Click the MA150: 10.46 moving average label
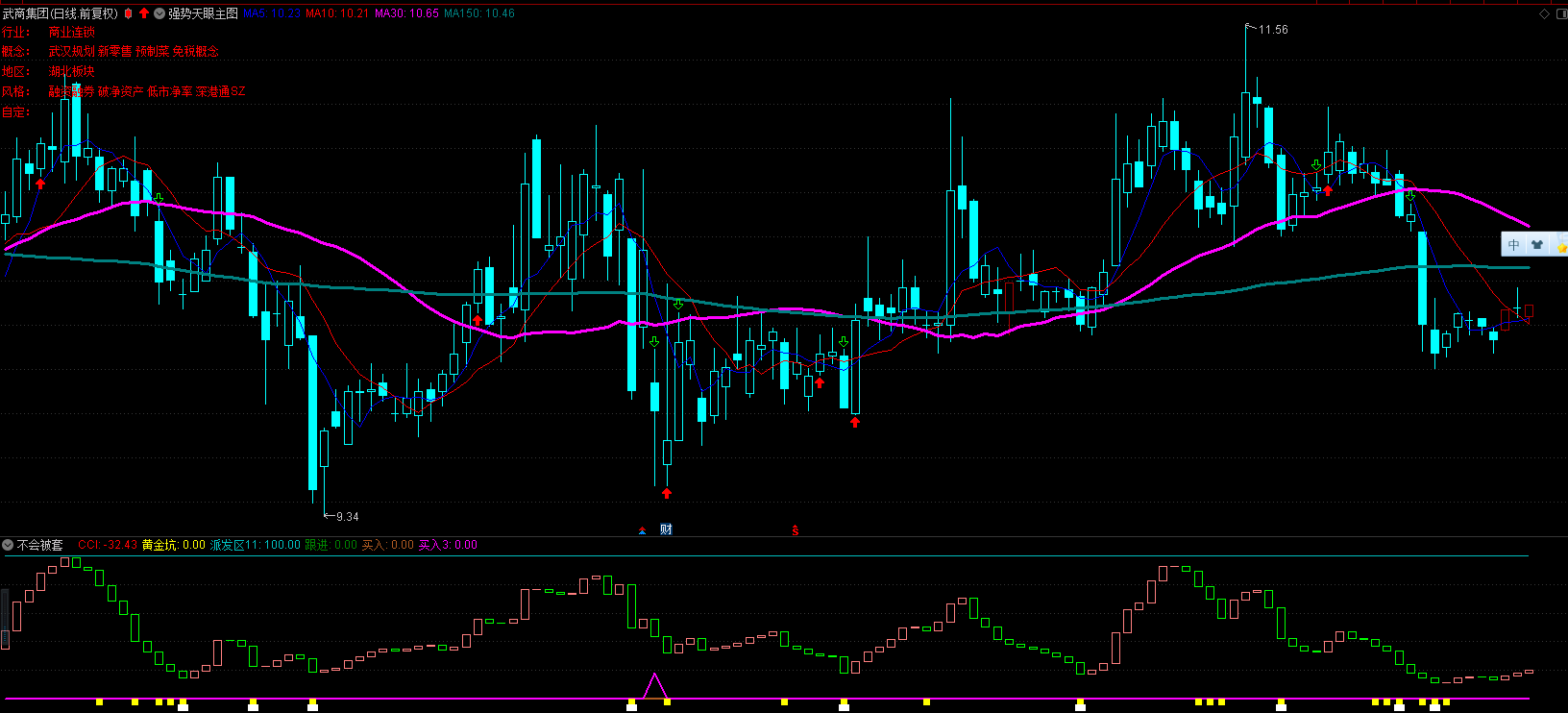Screen dimensions: 1568x713 [479, 13]
